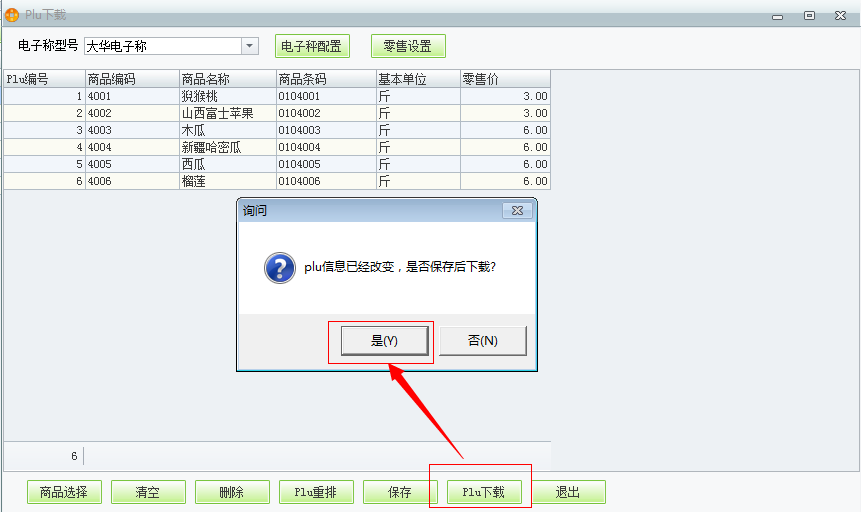Click the Plu下载 button

pyautogui.click(x=484, y=492)
